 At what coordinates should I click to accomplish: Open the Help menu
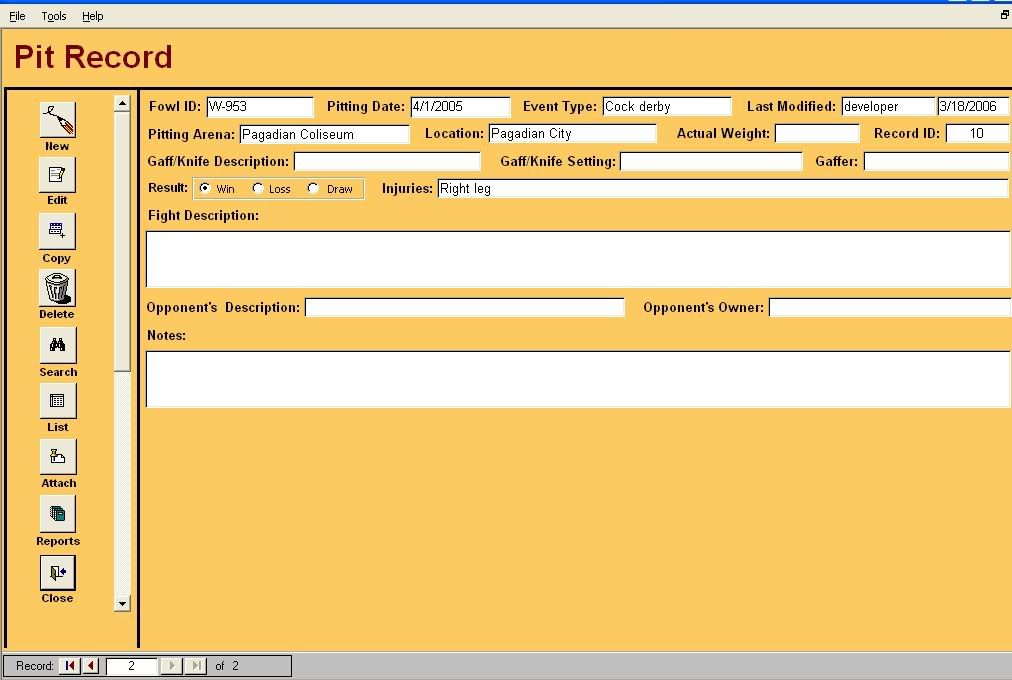coord(92,16)
